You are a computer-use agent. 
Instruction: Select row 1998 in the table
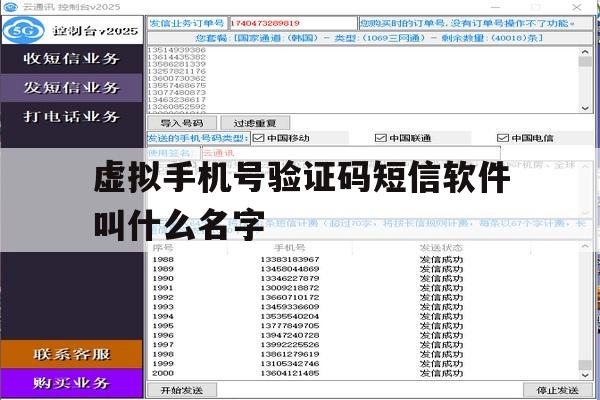[364, 354]
